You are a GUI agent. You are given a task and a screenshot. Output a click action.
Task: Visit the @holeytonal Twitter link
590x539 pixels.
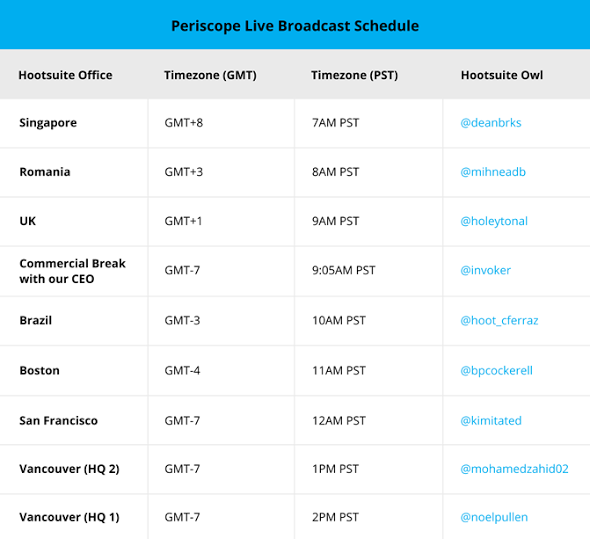(x=494, y=221)
